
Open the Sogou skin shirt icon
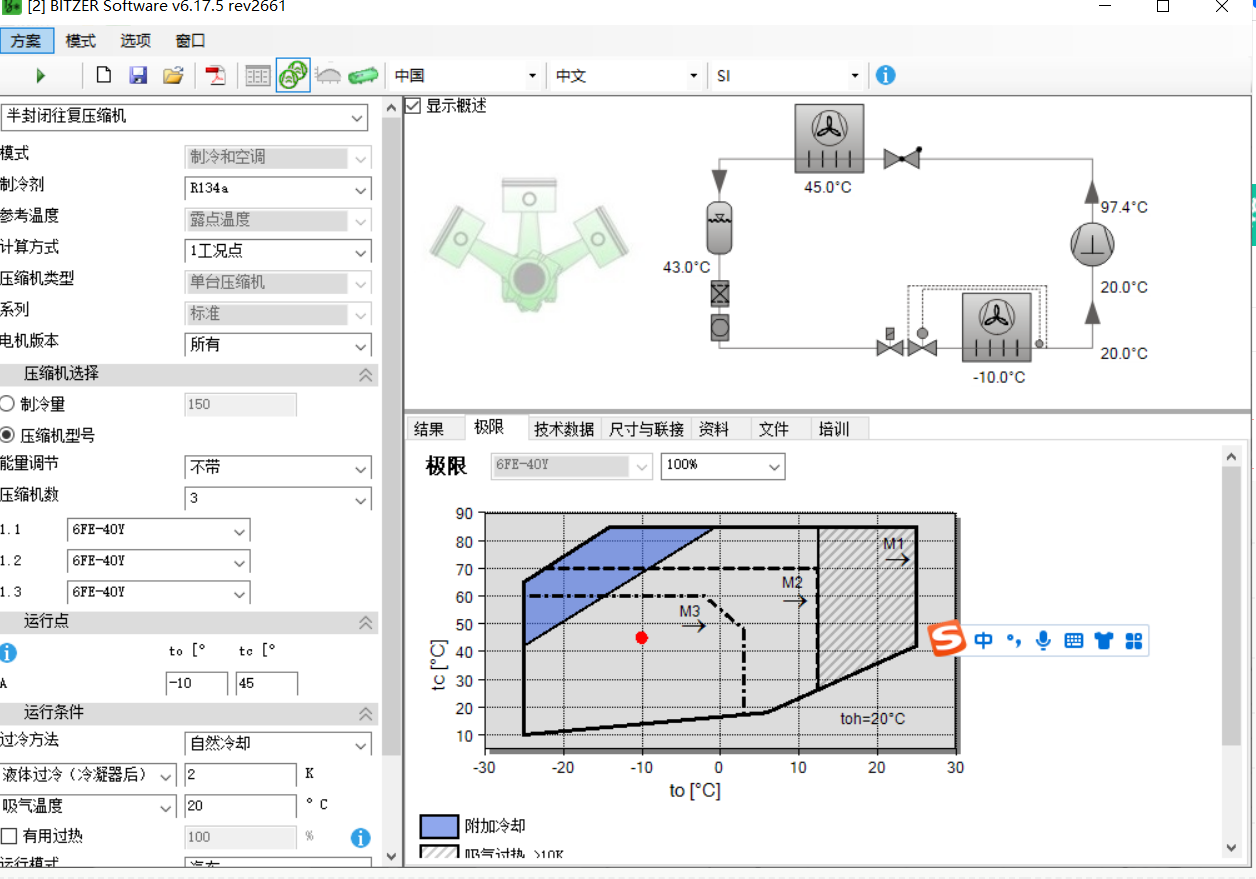pyautogui.click(x=1104, y=640)
